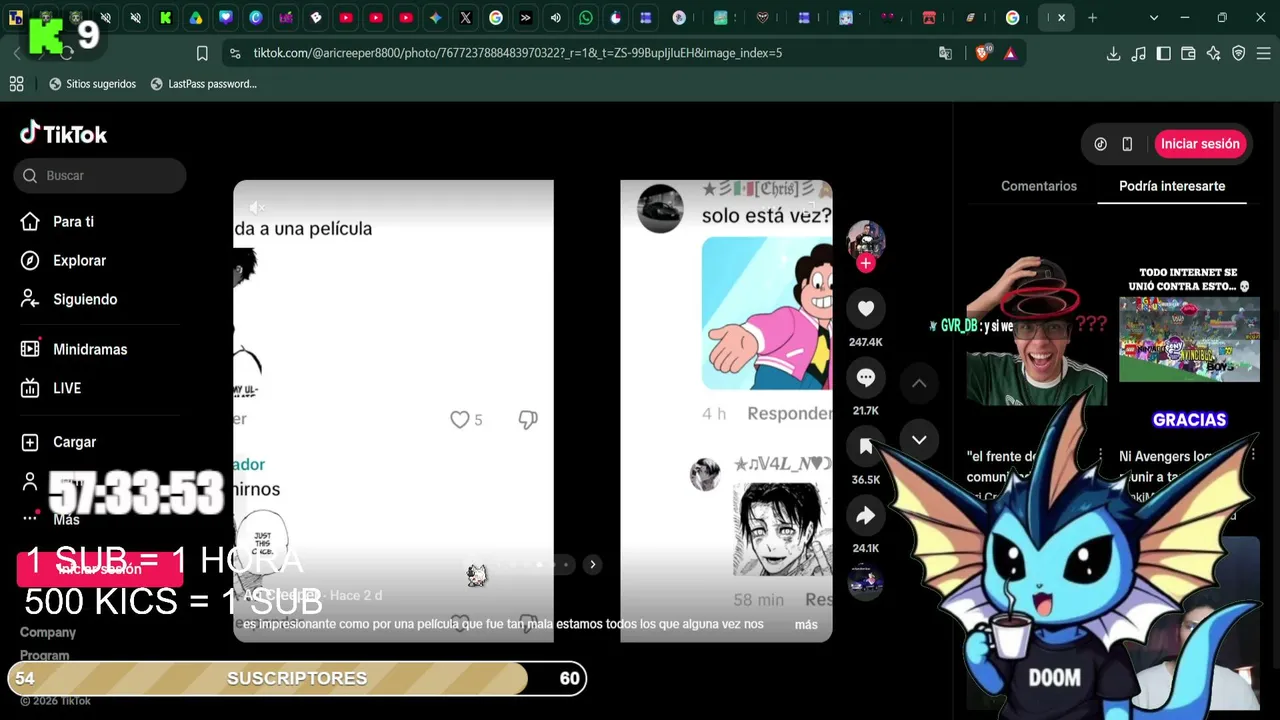The width and height of the screenshot is (1280, 720).
Task: Expand the tab search chevron
Action: click(1153, 17)
